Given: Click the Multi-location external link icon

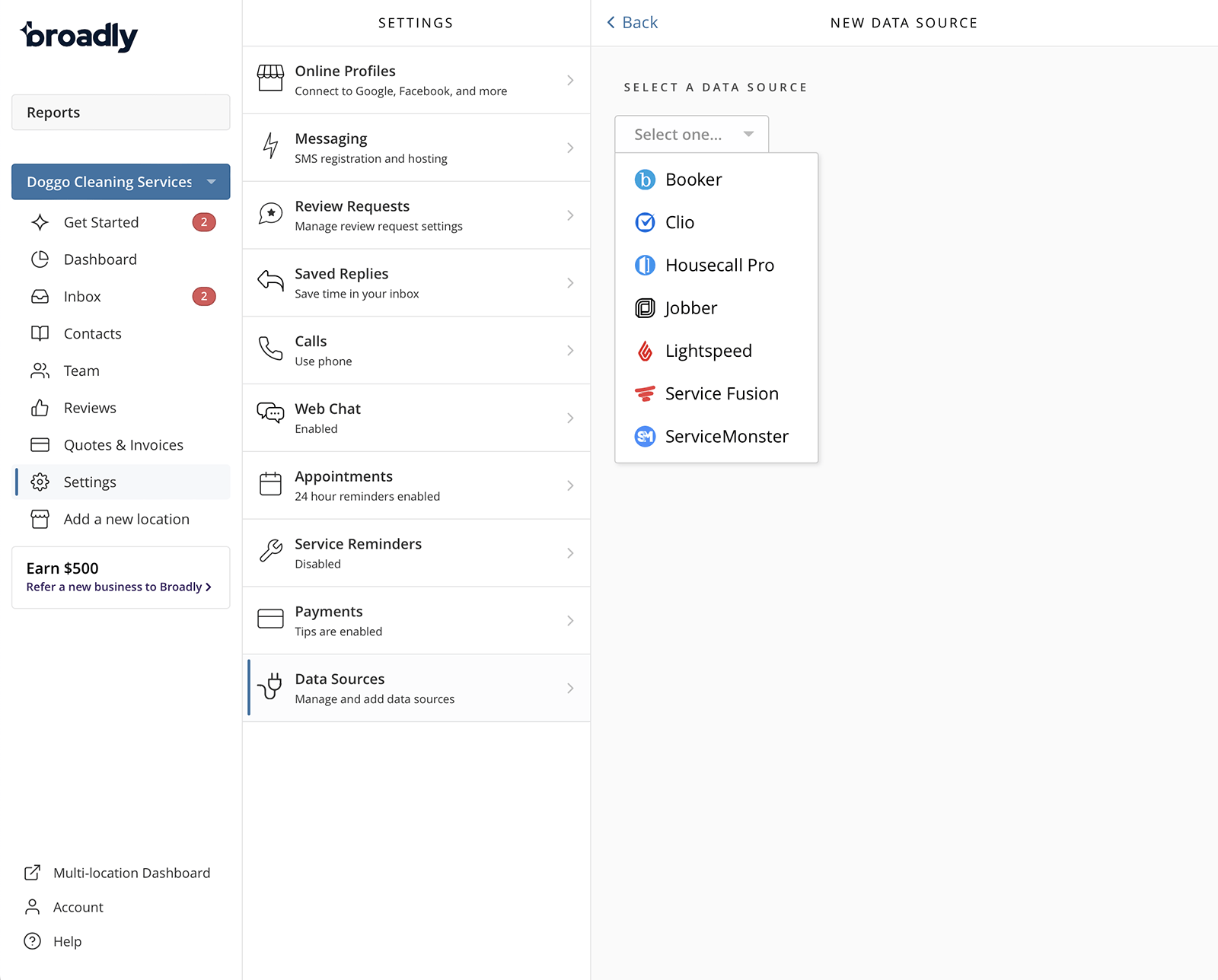Looking at the screenshot, I should 32,873.
